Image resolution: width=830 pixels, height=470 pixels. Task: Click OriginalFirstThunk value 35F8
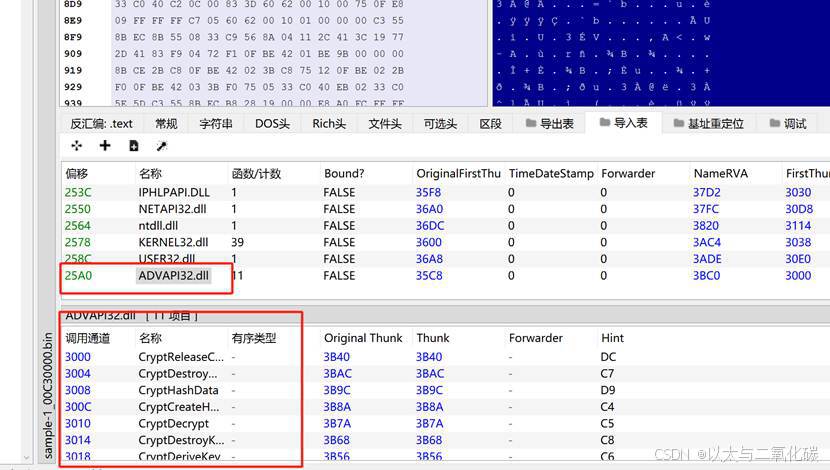click(428, 192)
